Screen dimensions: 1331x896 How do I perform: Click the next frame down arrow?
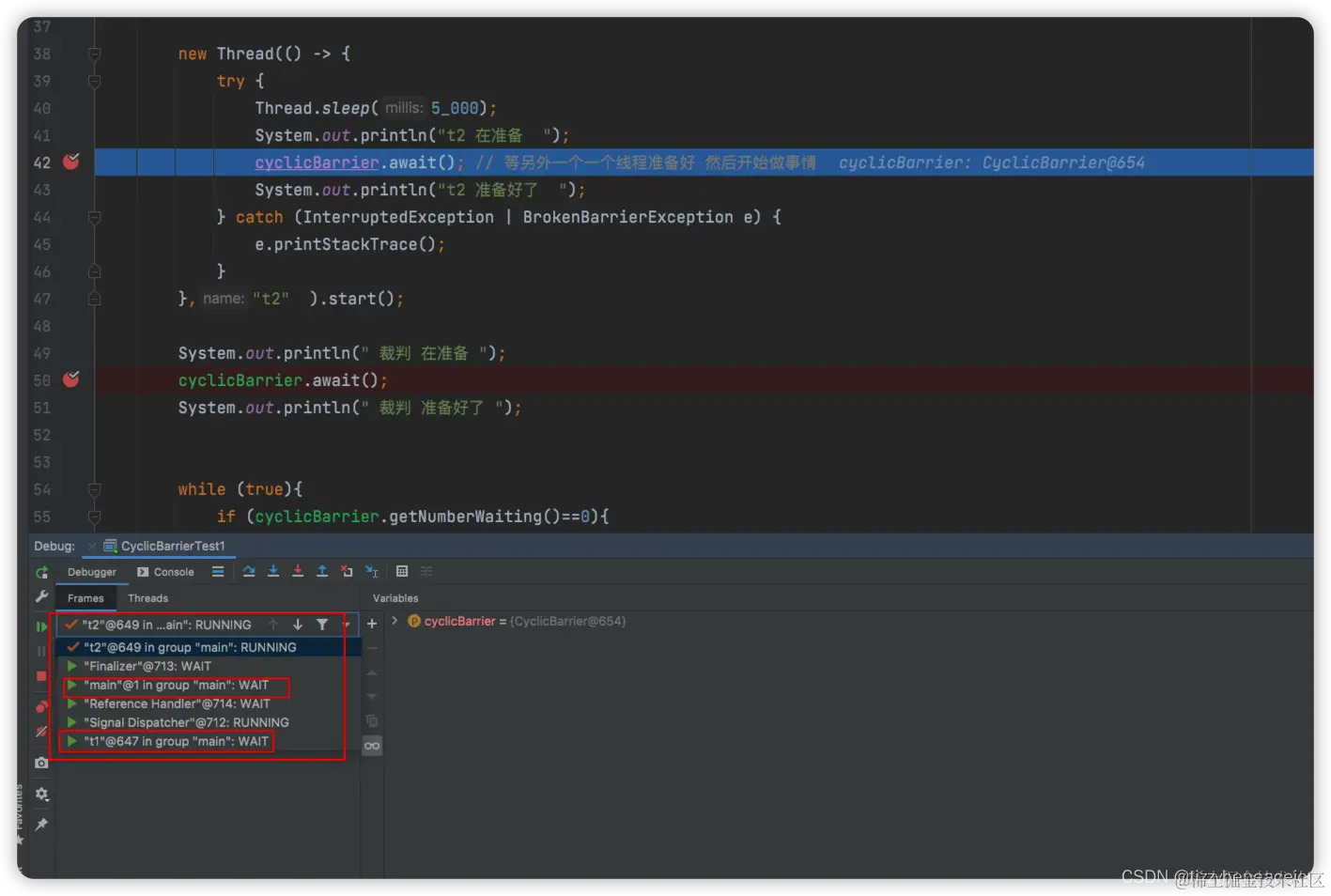tap(298, 625)
